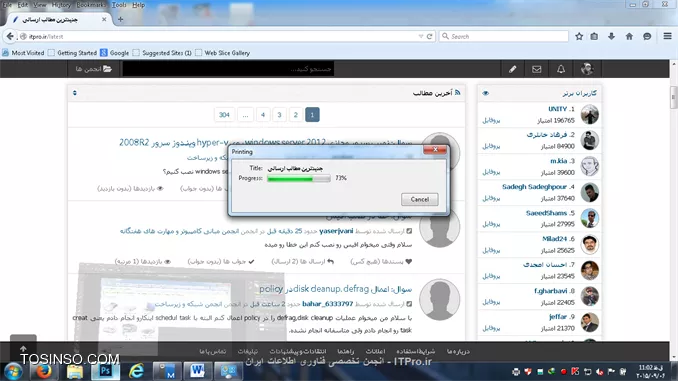Open Photoshop from the taskbar
The width and height of the screenshot is (678, 381).
(x=106, y=371)
